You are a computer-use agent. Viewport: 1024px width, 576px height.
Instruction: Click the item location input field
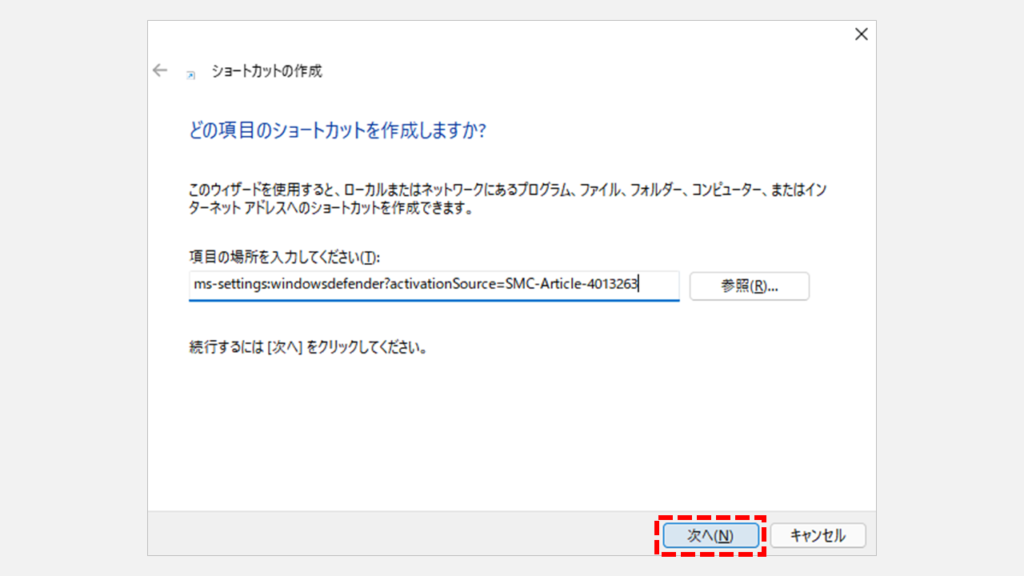coord(434,285)
